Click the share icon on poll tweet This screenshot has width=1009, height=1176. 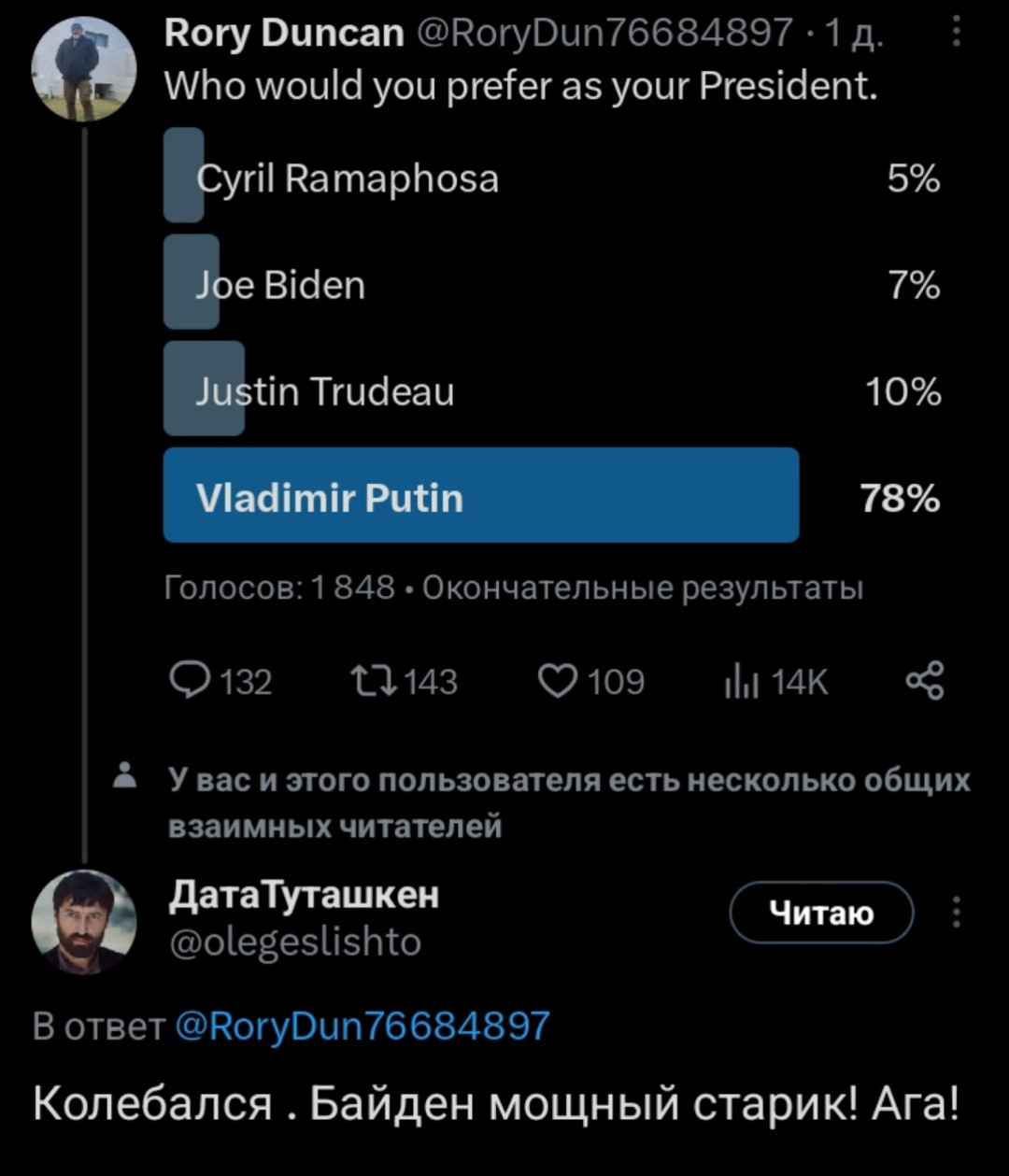coord(924,681)
